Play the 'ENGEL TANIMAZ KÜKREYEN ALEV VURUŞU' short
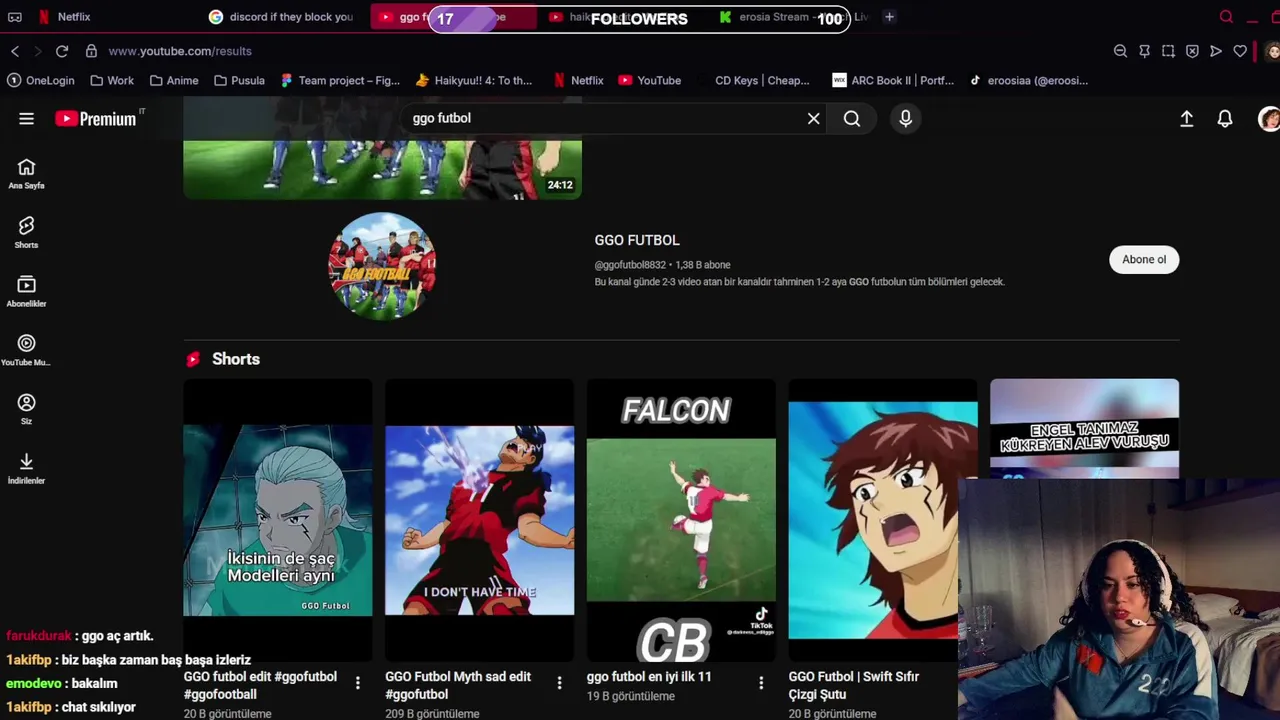The height and width of the screenshot is (720, 1280). [x=1084, y=428]
